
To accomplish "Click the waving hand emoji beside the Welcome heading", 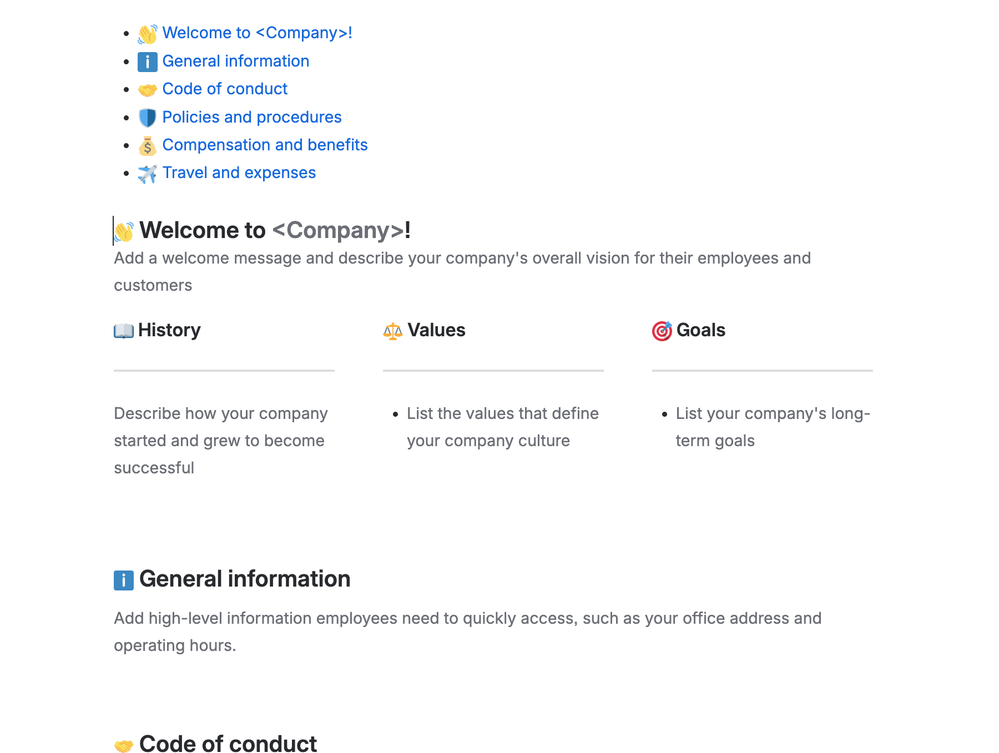I will [124, 232].
